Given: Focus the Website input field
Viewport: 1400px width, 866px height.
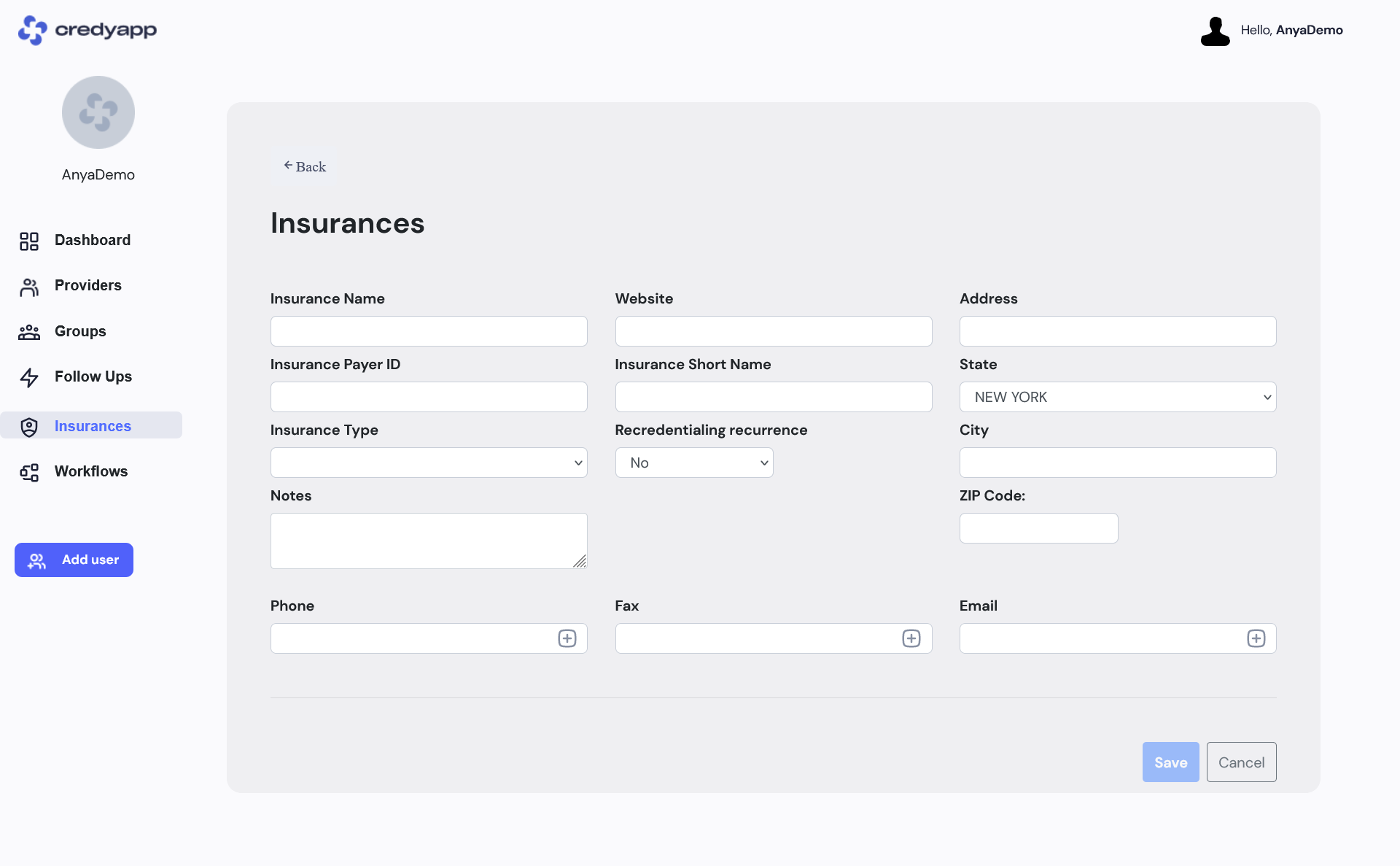Looking at the screenshot, I should click(774, 331).
